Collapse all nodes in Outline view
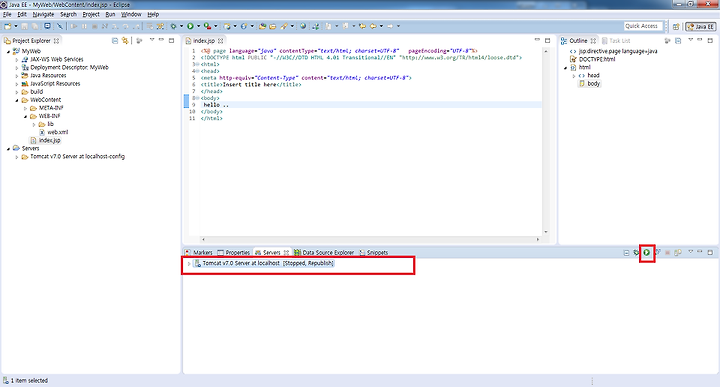 (x=678, y=41)
